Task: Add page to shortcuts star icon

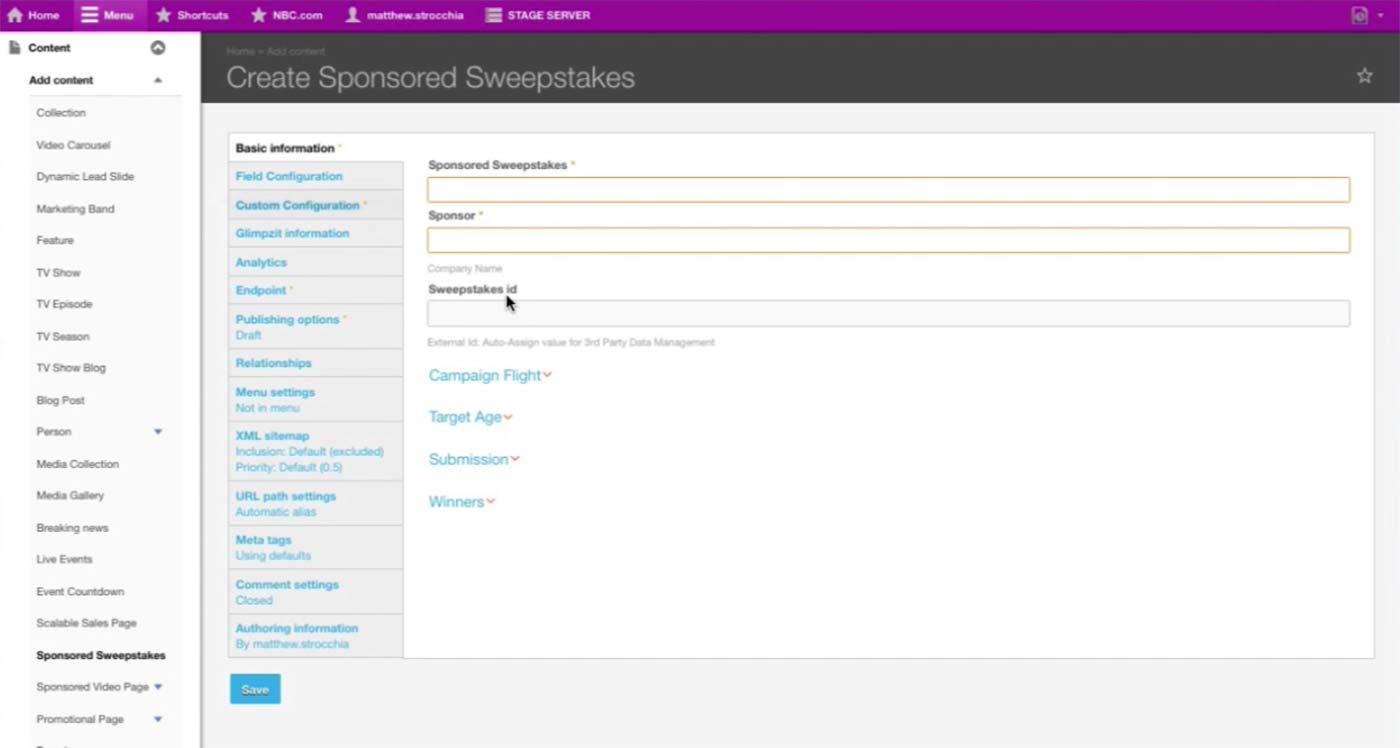Action: point(1364,76)
